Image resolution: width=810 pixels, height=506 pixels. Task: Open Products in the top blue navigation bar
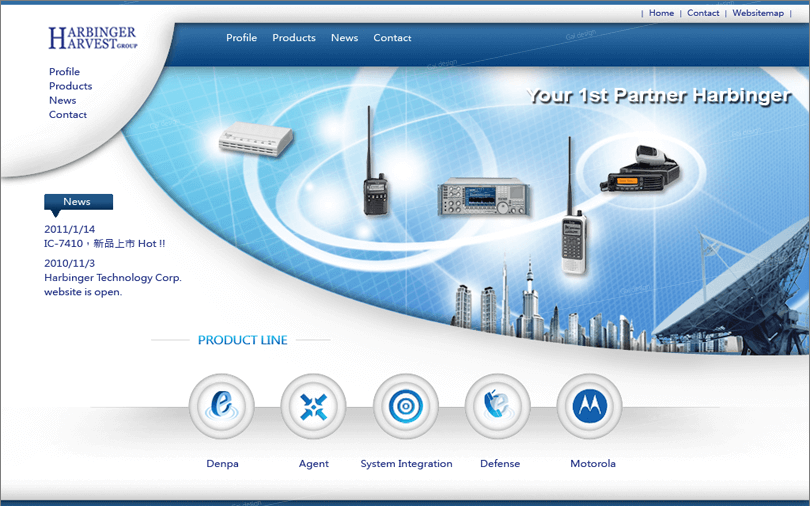[x=294, y=38]
